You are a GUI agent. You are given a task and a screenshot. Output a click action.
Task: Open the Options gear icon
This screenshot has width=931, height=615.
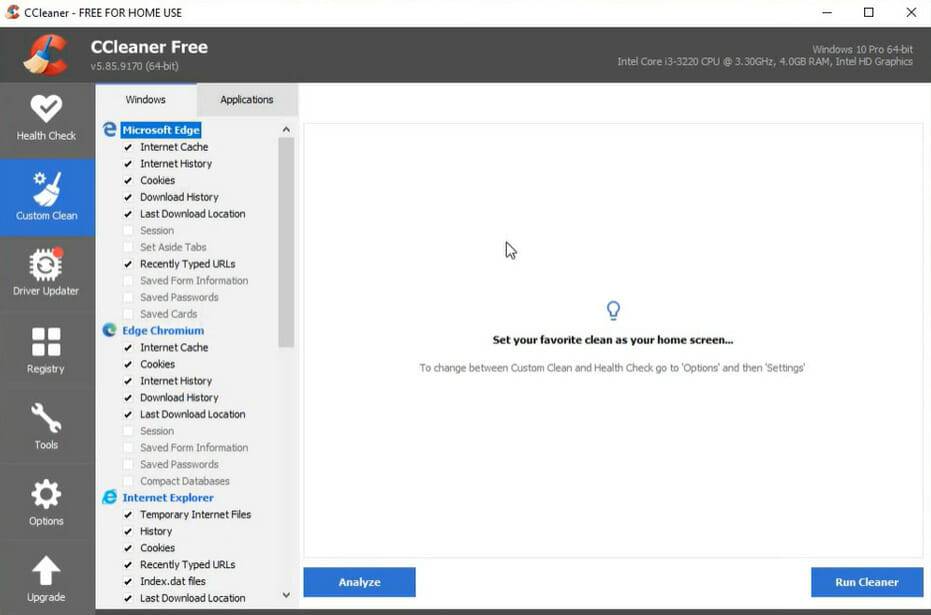tap(46, 502)
